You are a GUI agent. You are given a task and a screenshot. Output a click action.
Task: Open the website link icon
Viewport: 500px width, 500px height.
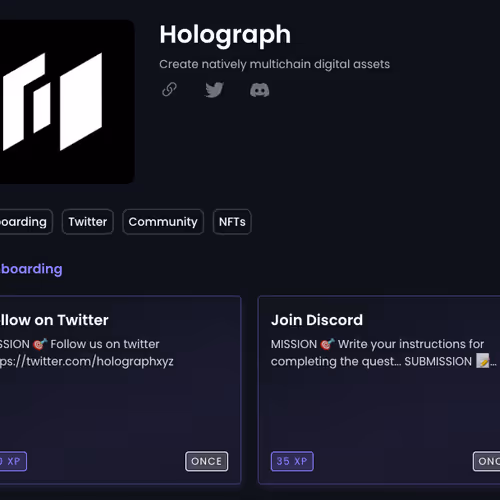coord(169,89)
